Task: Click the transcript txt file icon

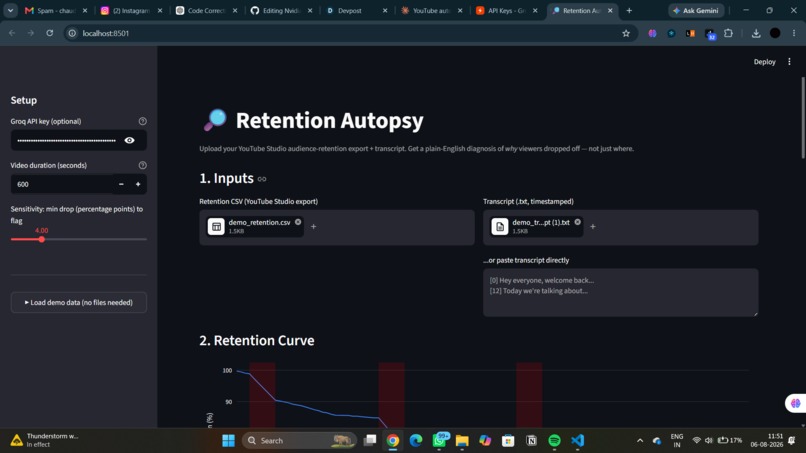Action: [x=500, y=226]
